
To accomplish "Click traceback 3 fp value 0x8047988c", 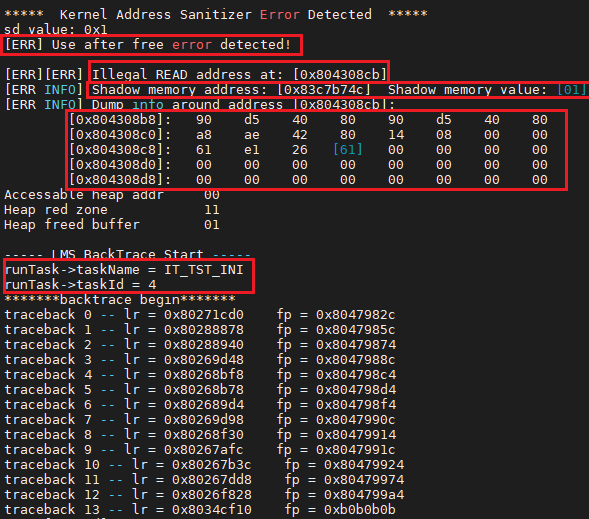I will point(356,360).
